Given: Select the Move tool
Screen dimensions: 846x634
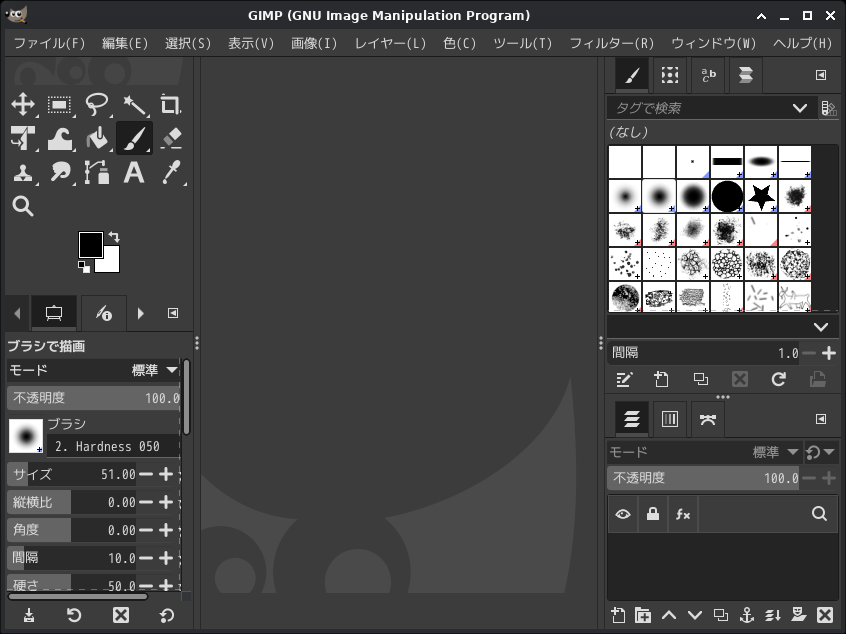Looking at the screenshot, I should click(x=23, y=105).
